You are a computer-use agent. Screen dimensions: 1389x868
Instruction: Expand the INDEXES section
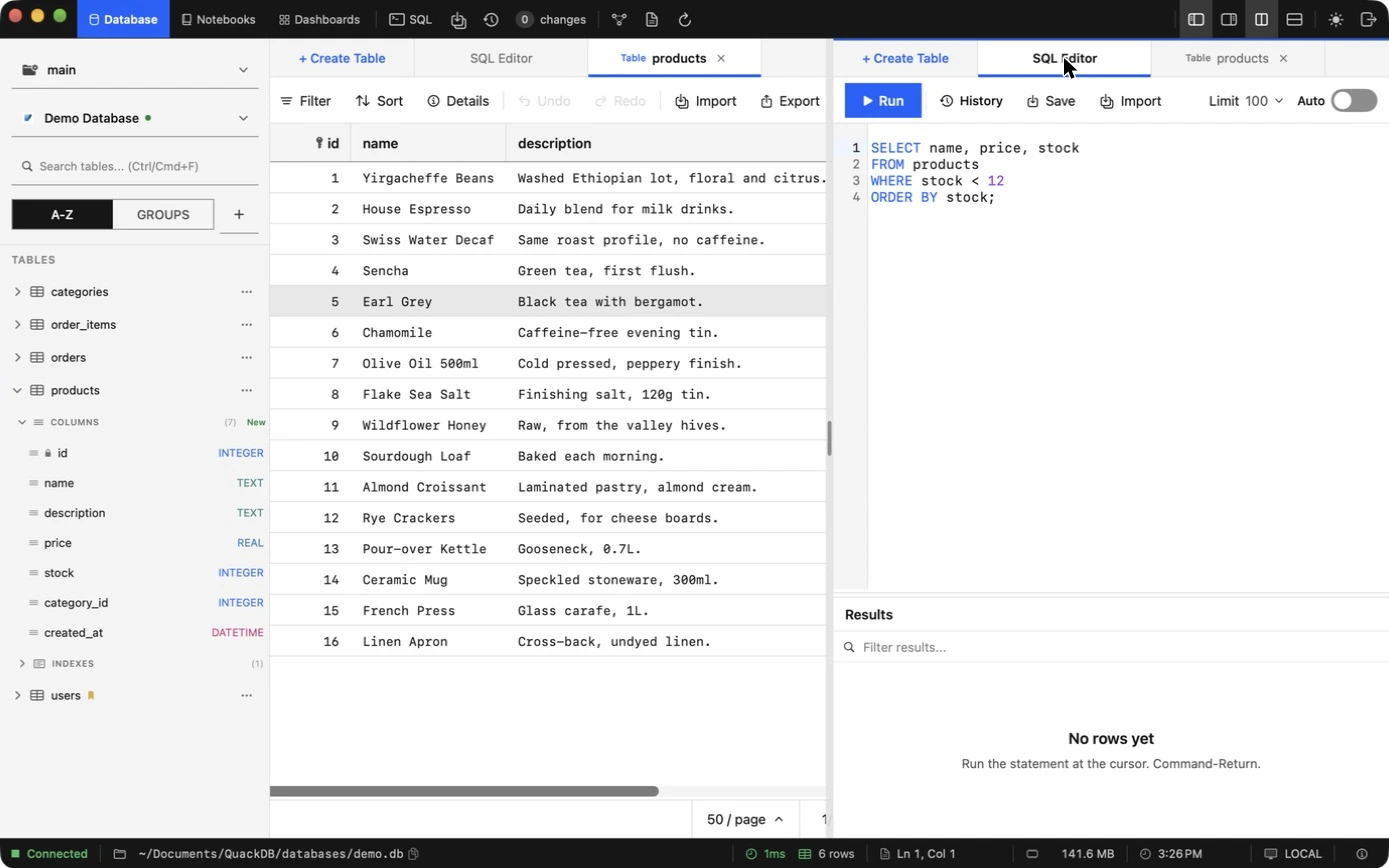22,663
